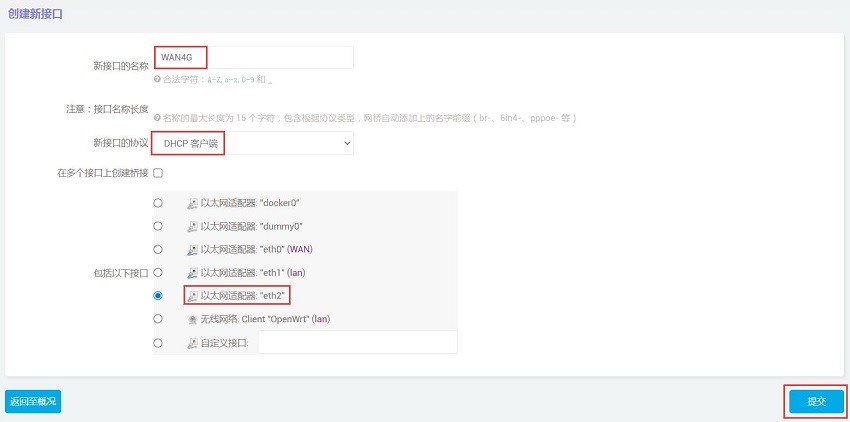
Task: Click the 自定义接口: label text
Action: point(224,343)
